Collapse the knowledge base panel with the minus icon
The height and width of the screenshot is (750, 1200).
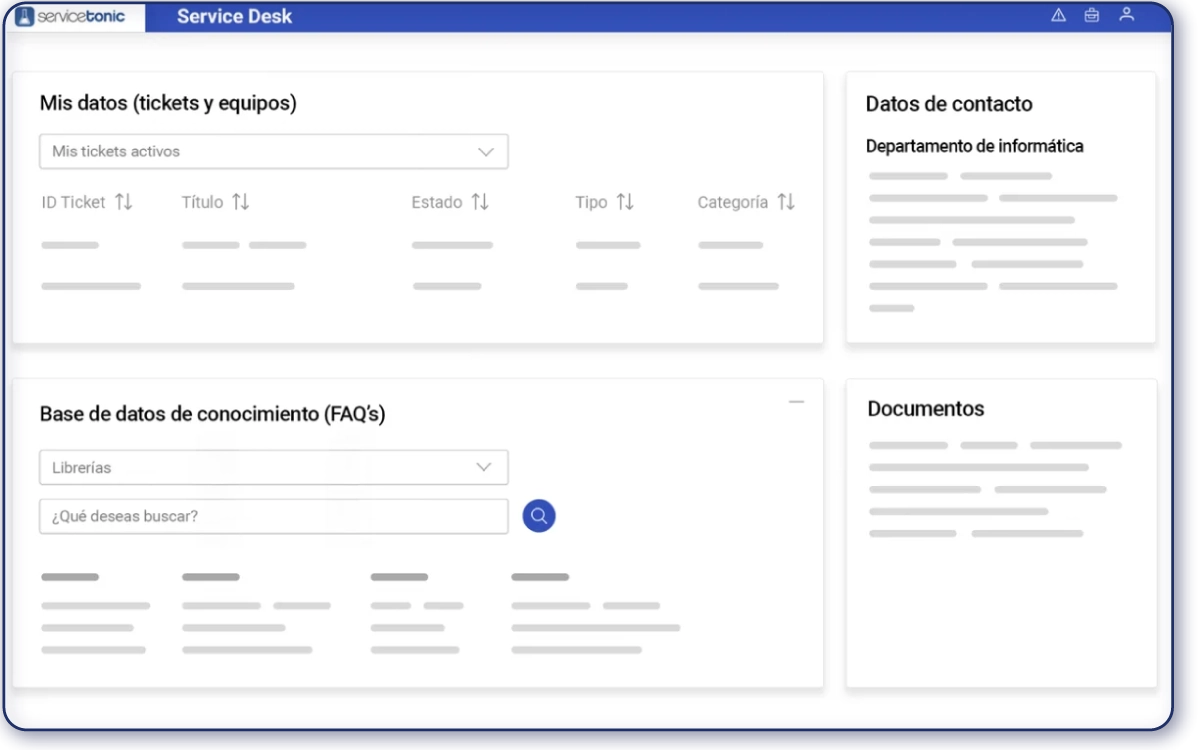tap(796, 402)
